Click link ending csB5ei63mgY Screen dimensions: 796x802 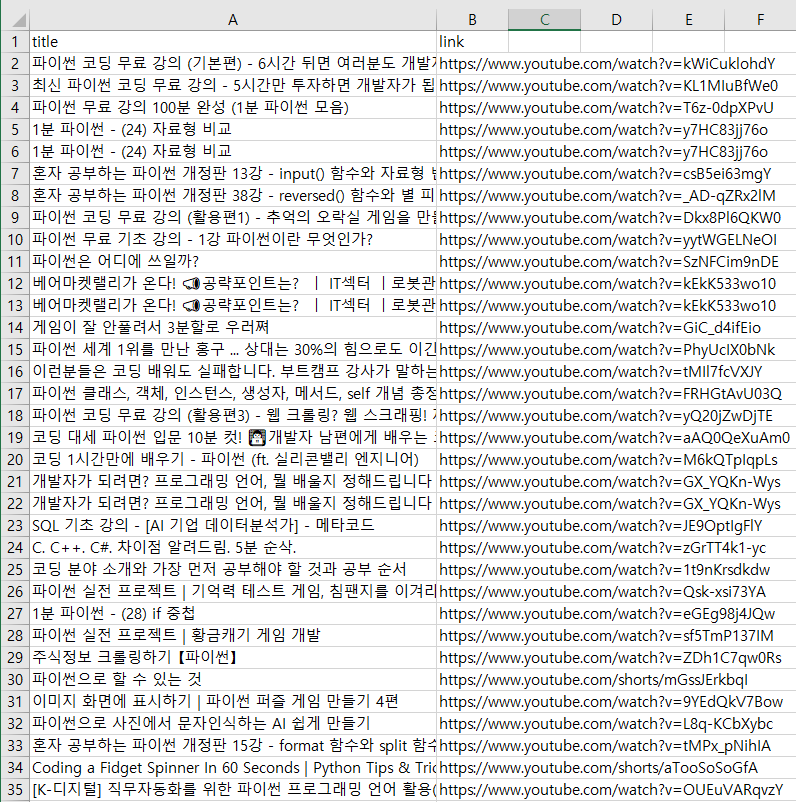(x=605, y=174)
